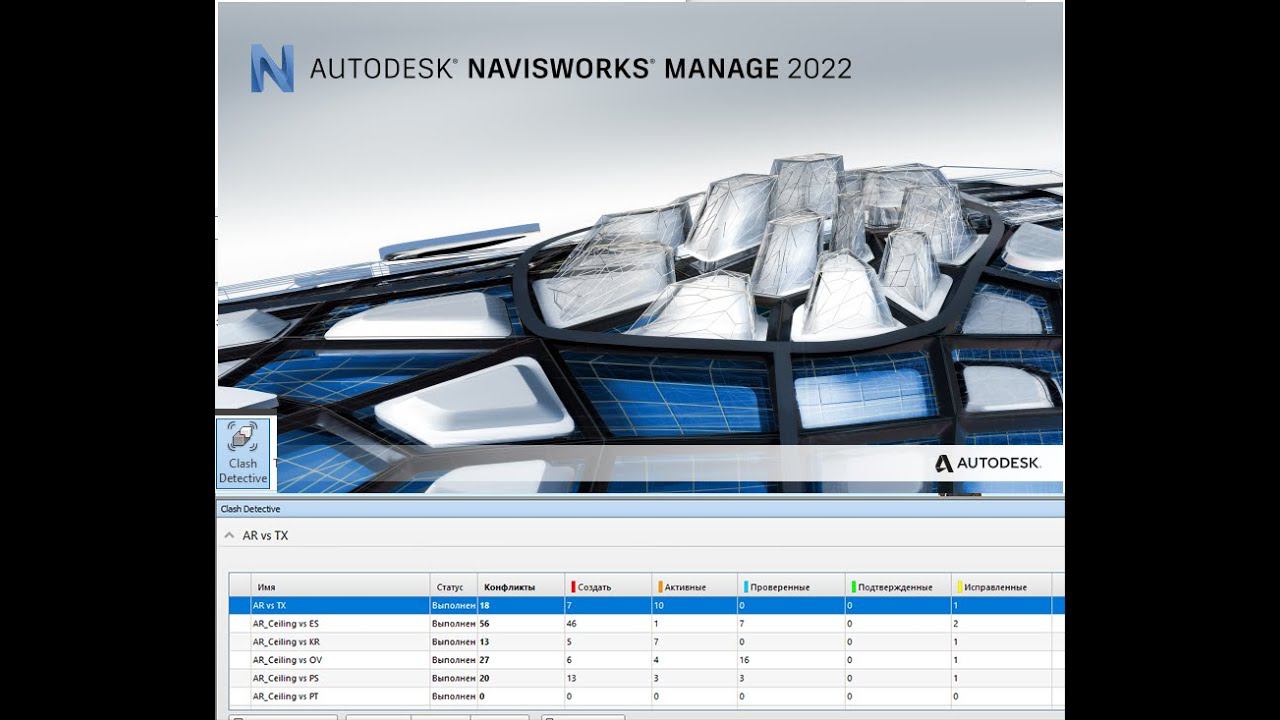
Task: Select the AR_Ceiling vs PT test
Action: pyautogui.click(x=286, y=696)
